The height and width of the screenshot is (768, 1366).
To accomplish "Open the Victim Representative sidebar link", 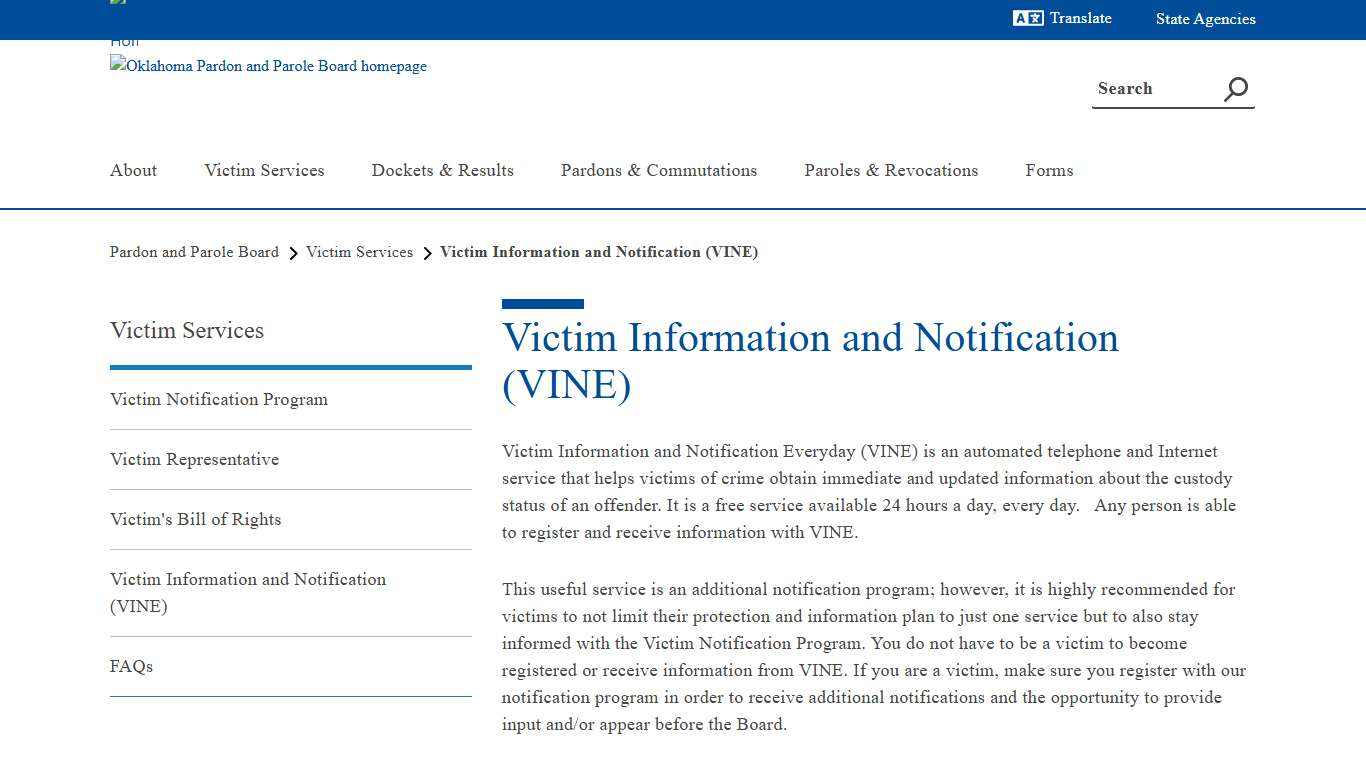I will coord(194,459).
